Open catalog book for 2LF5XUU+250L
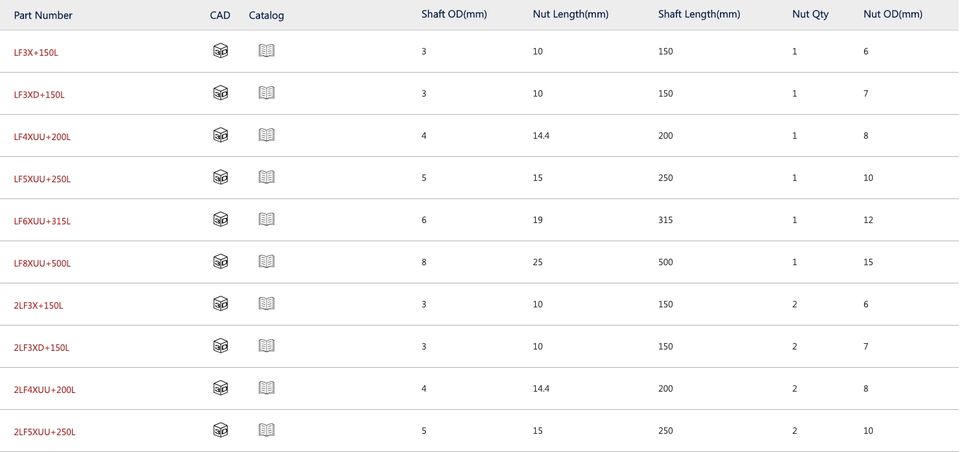Screen dimensions: 960x452 (x=266, y=431)
